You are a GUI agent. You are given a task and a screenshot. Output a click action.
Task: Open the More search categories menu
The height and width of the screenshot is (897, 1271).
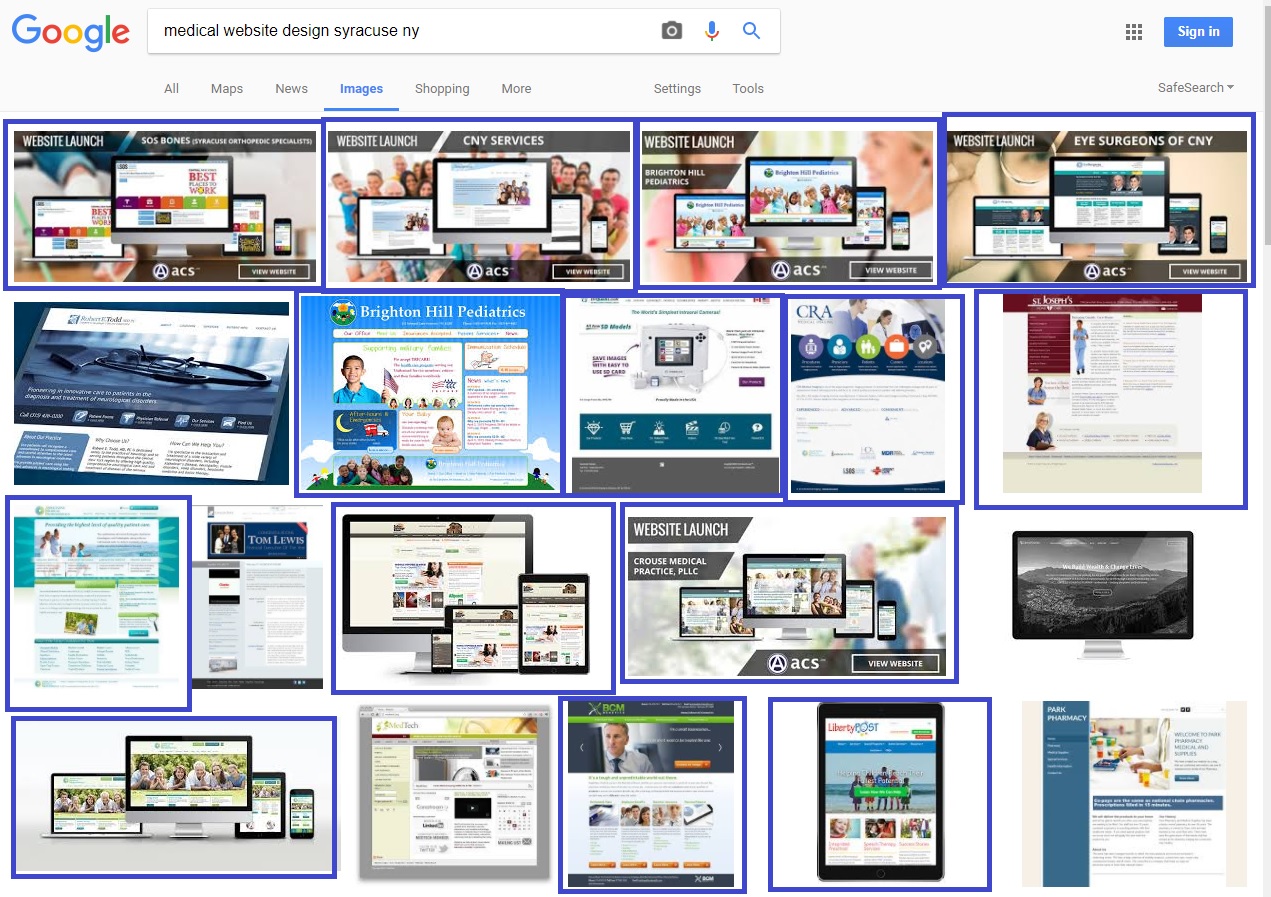point(516,88)
